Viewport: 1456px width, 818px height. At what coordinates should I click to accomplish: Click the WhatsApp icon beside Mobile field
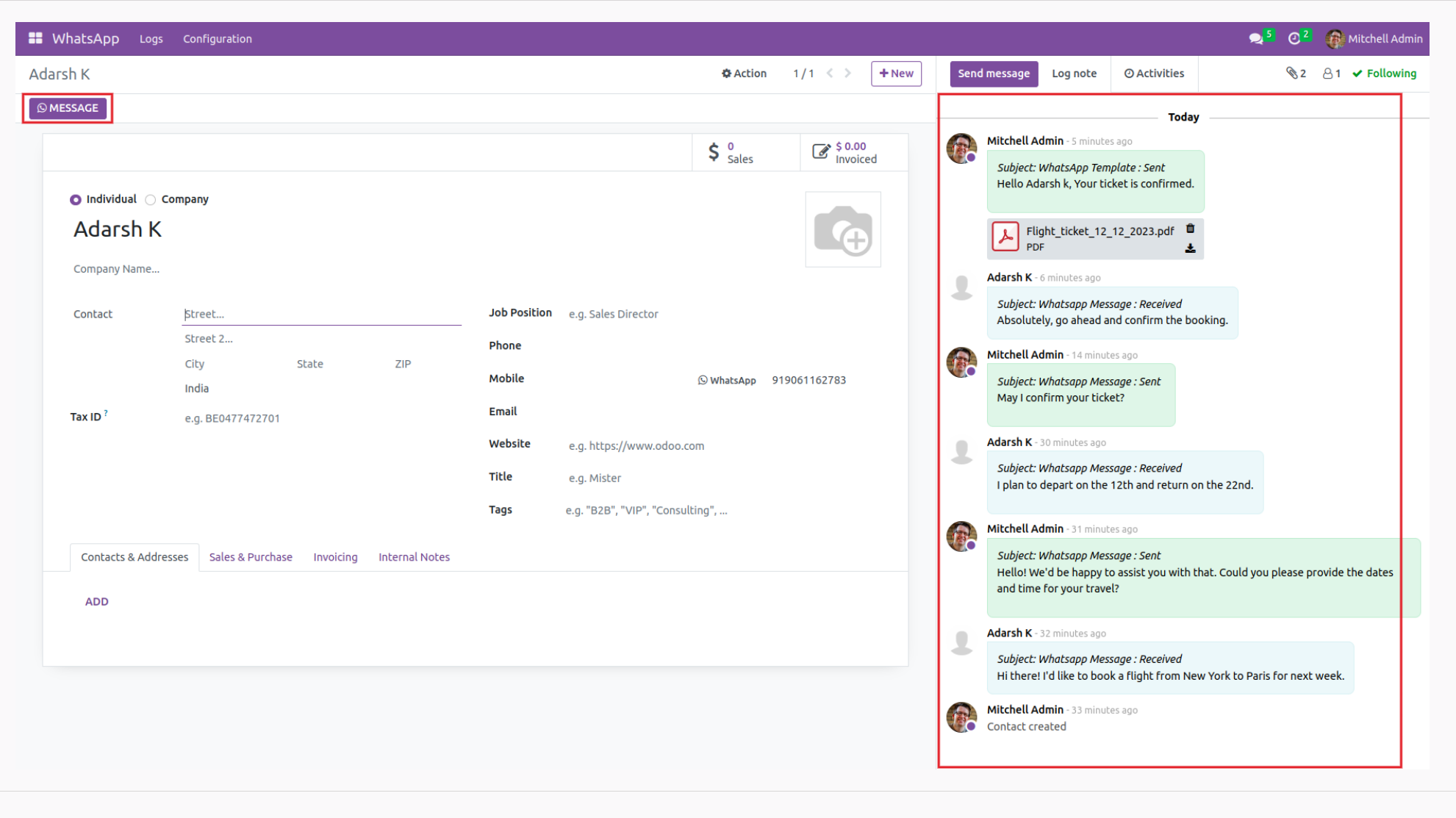coord(726,380)
